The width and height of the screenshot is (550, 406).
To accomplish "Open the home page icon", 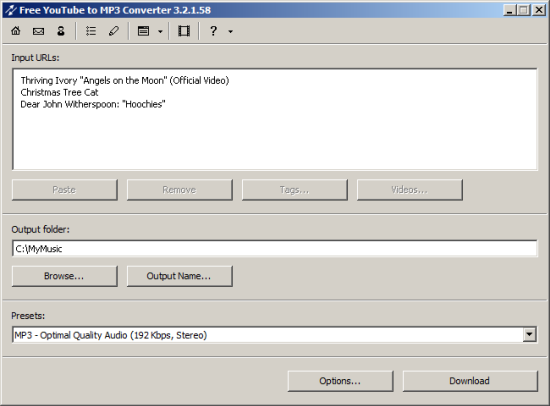I will 16,31.
